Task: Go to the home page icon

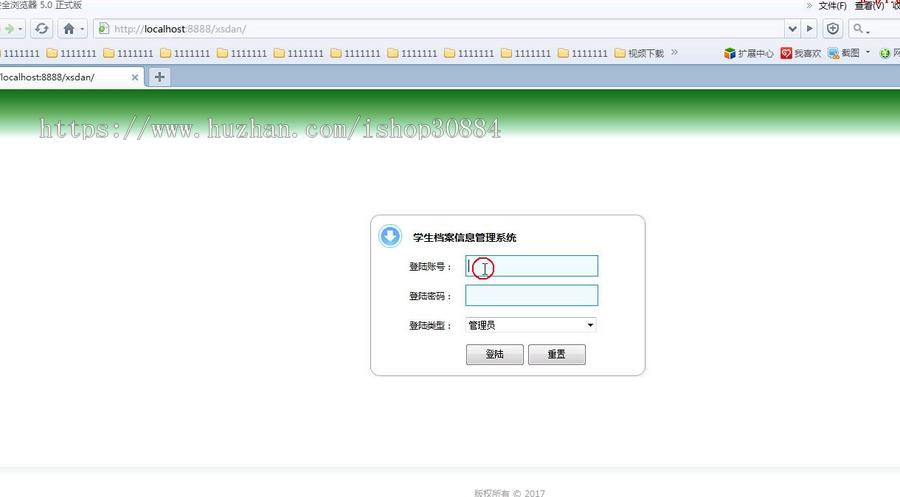Action: (x=69, y=29)
